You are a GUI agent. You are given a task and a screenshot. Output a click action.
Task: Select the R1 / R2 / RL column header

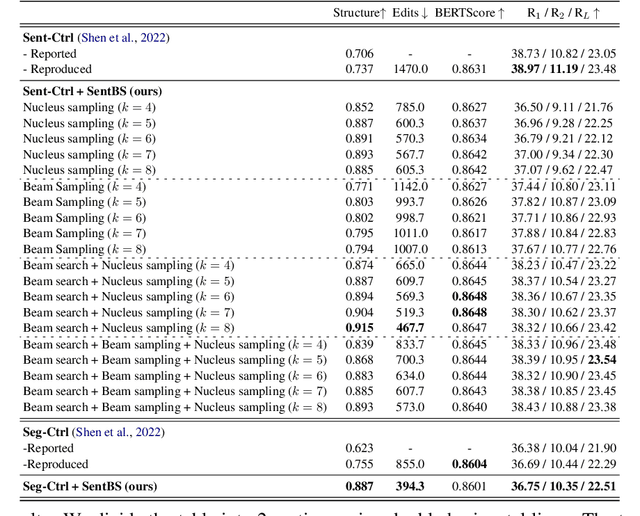(x=563, y=13)
